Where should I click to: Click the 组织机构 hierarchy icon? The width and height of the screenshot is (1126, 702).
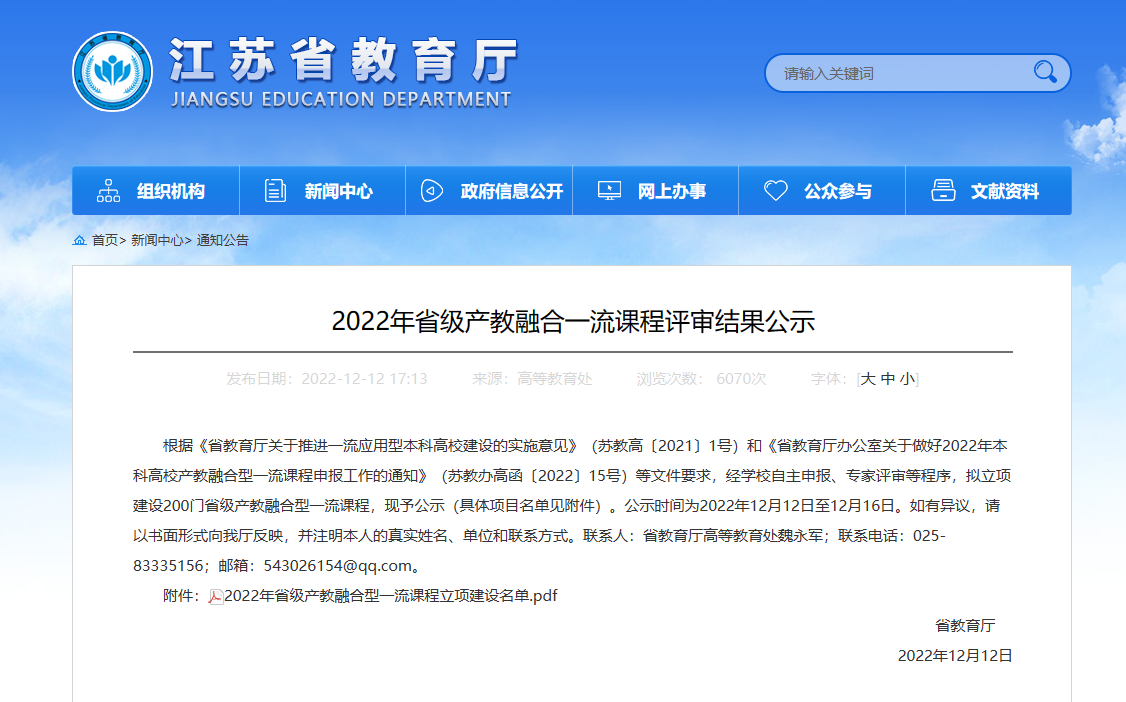(x=108, y=191)
